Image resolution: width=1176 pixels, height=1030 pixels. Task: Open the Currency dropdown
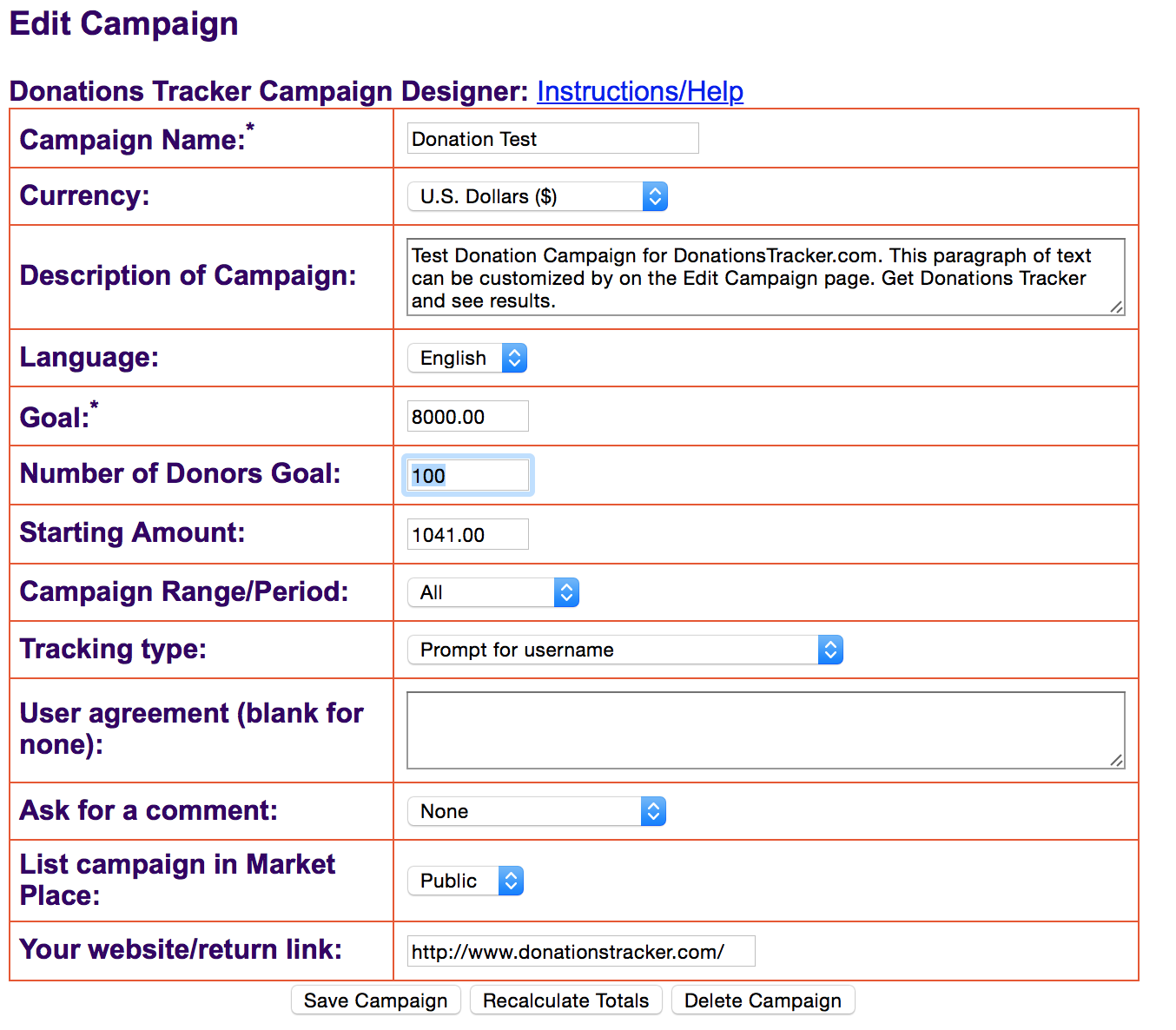pos(537,196)
